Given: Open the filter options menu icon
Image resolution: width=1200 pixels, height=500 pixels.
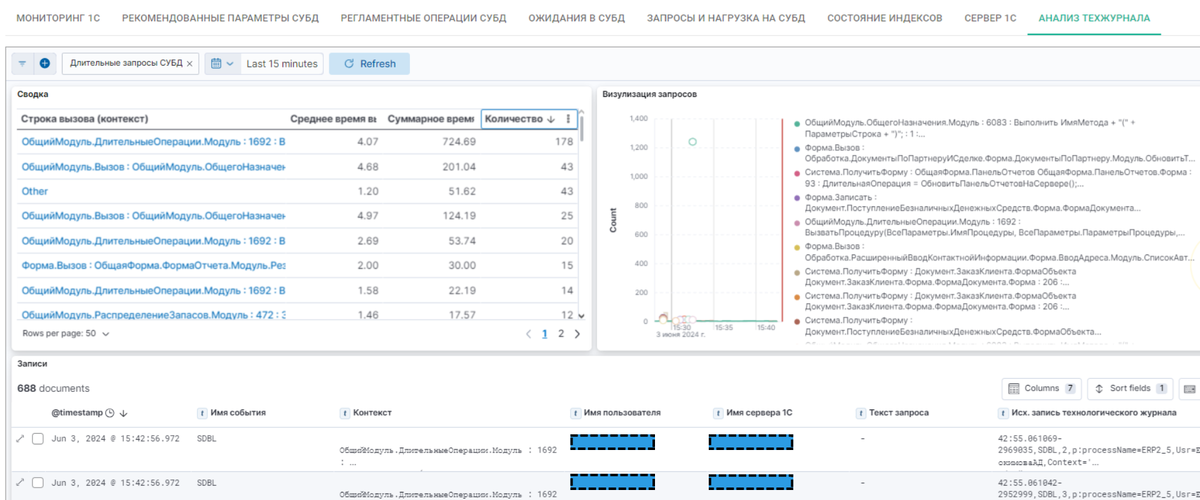Looking at the screenshot, I should tap(22, 63).
